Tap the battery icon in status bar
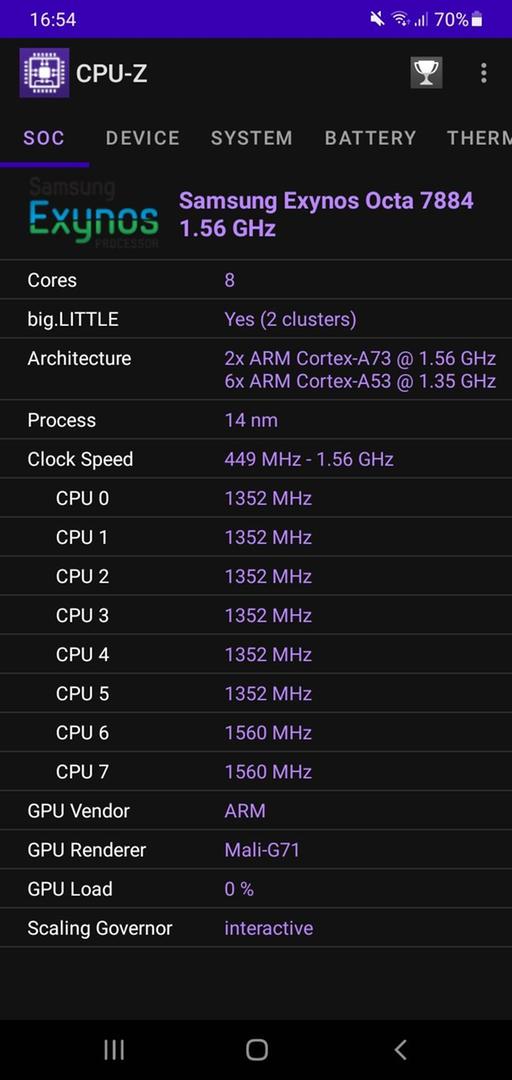This screenshot has height=1080, width=512. (x=477, y=20)
